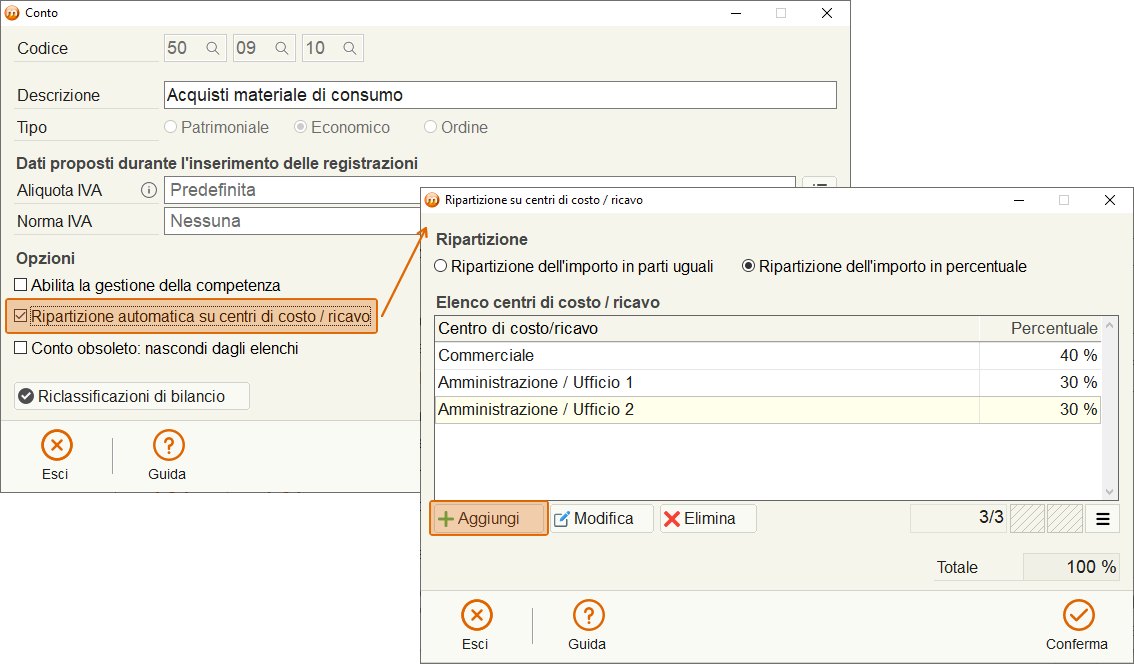Minimize the Ripartizione su centri di costo window

point(1019,200)
